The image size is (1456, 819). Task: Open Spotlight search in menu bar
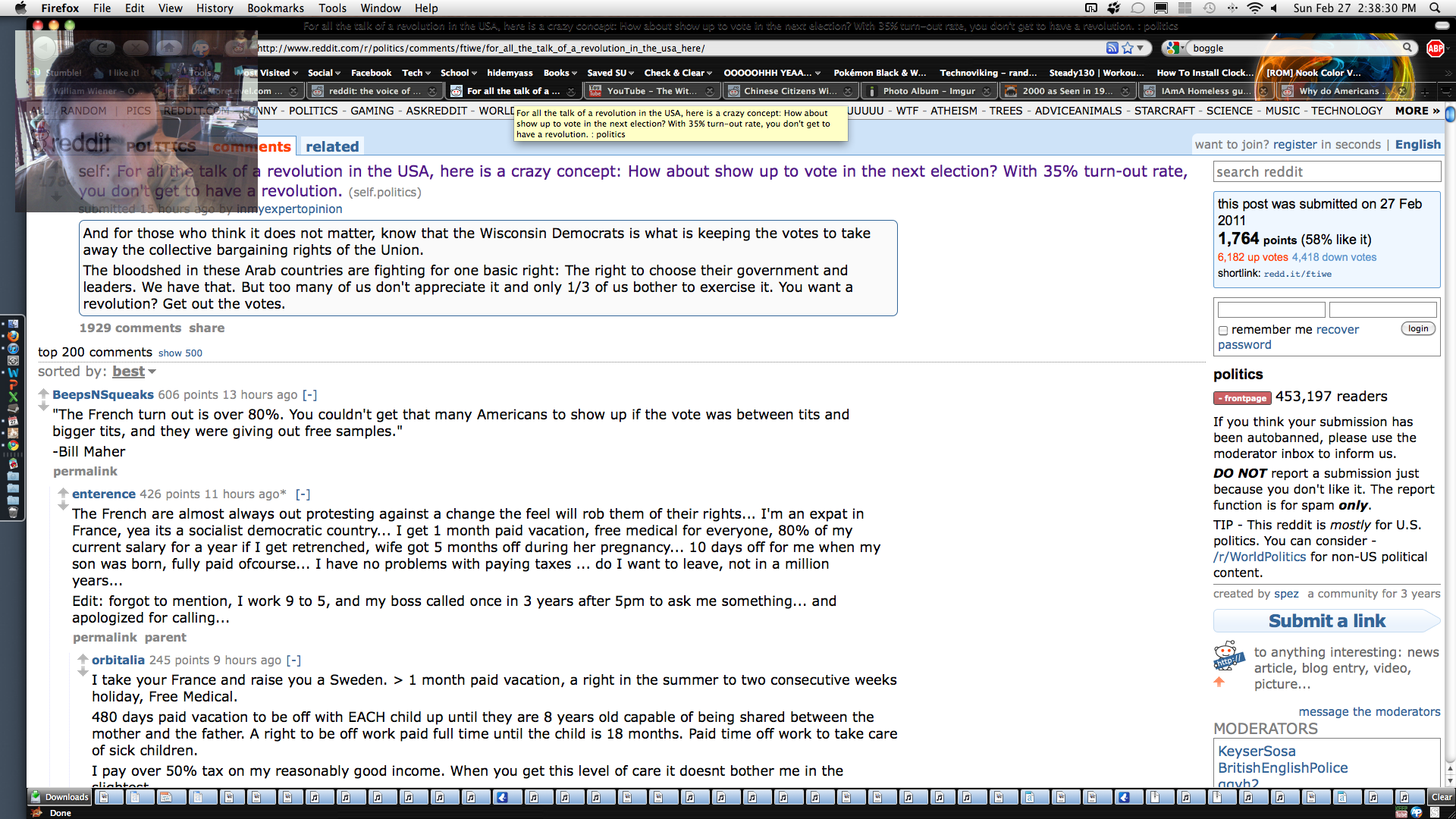pos(1435,8)
